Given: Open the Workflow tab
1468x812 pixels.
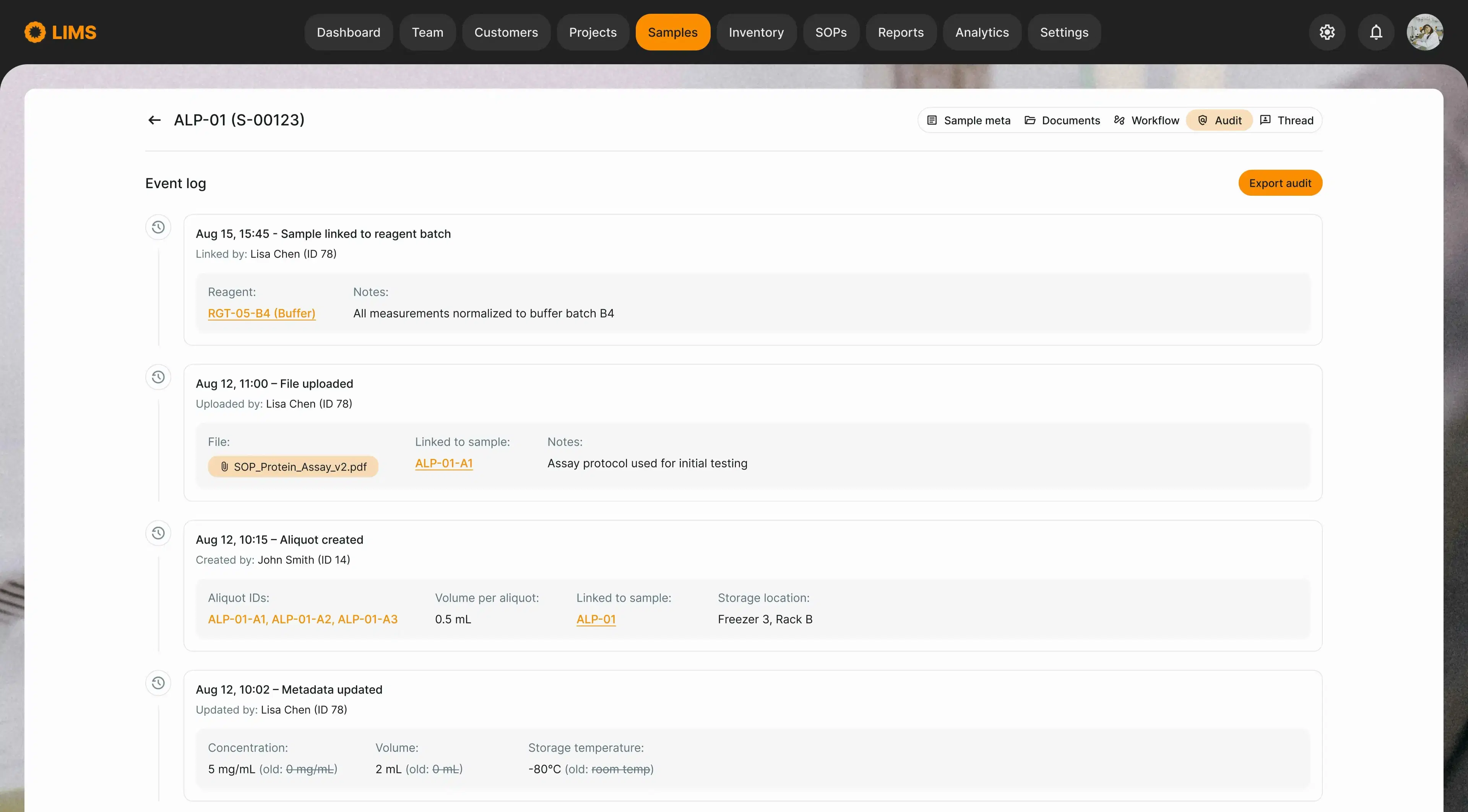Looking at the screenshot, I should (1146, 120).
